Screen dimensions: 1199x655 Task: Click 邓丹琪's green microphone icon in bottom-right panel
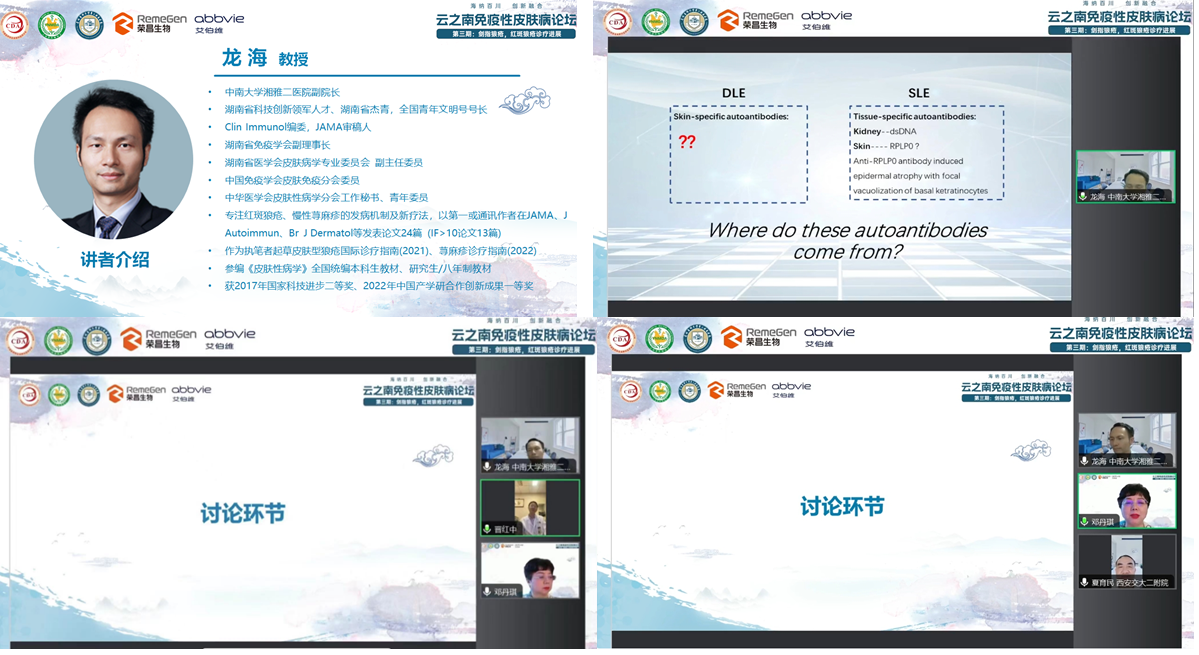pos(1084,522)
